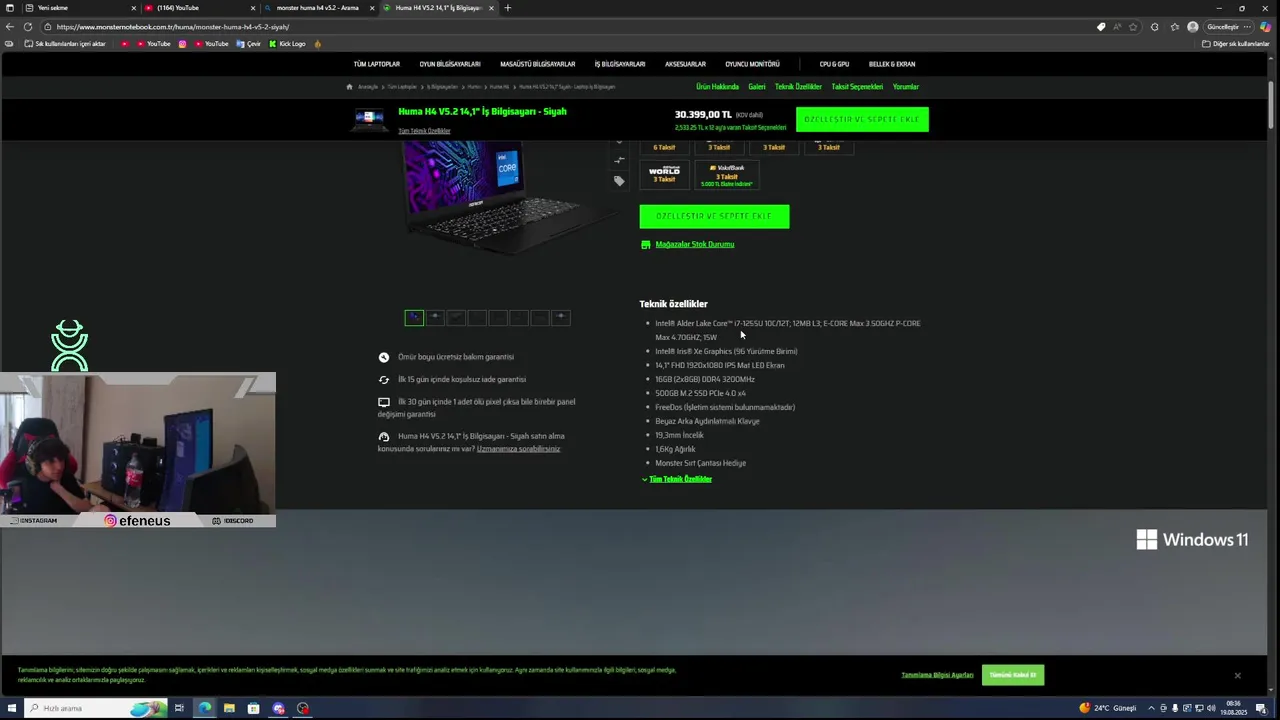
Task: Jump to Teknik Özellikler section link
Action: pyautogui.click(x=798, y=87)
